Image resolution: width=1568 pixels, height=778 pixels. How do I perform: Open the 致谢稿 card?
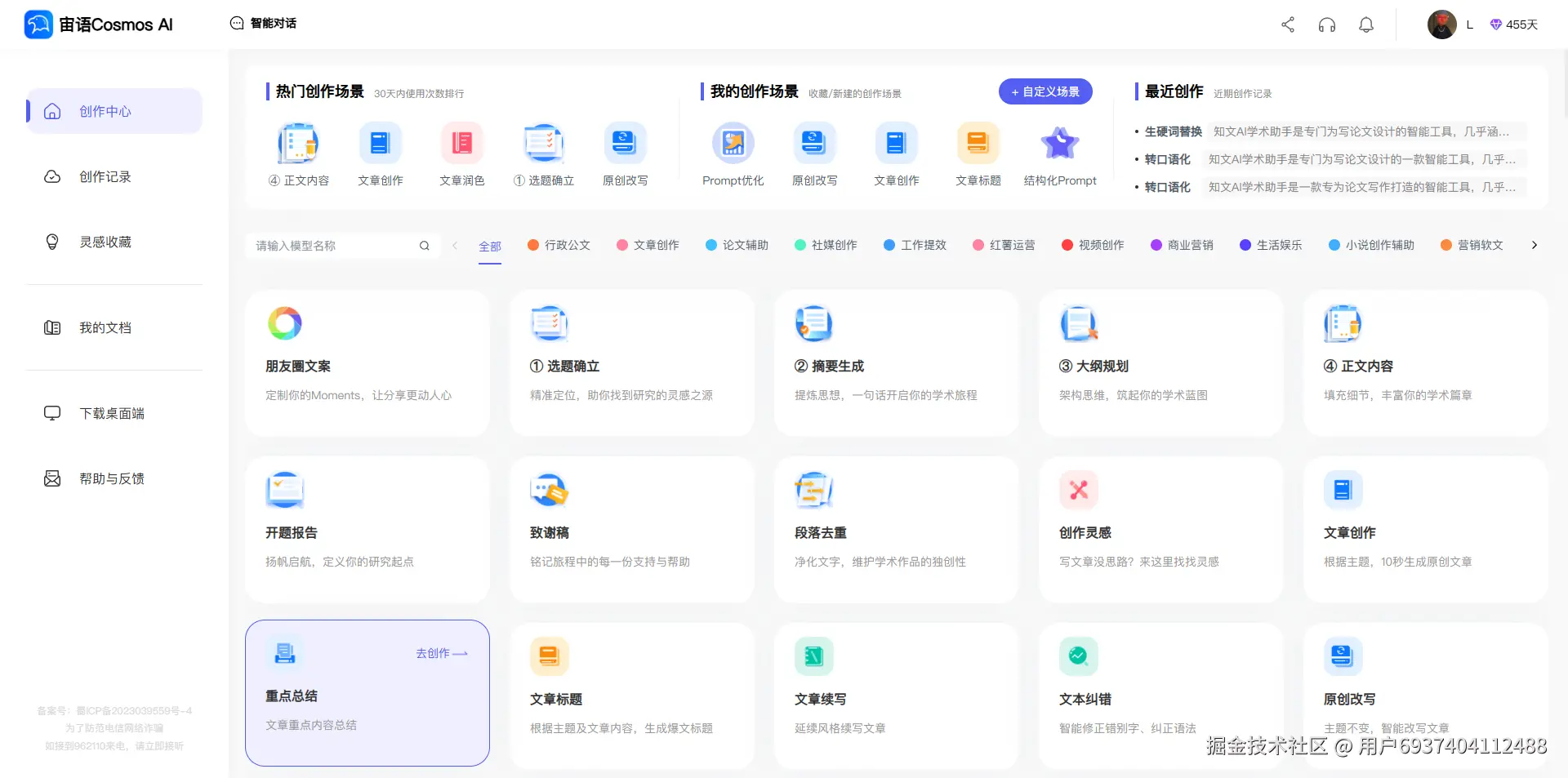(632, 530)
